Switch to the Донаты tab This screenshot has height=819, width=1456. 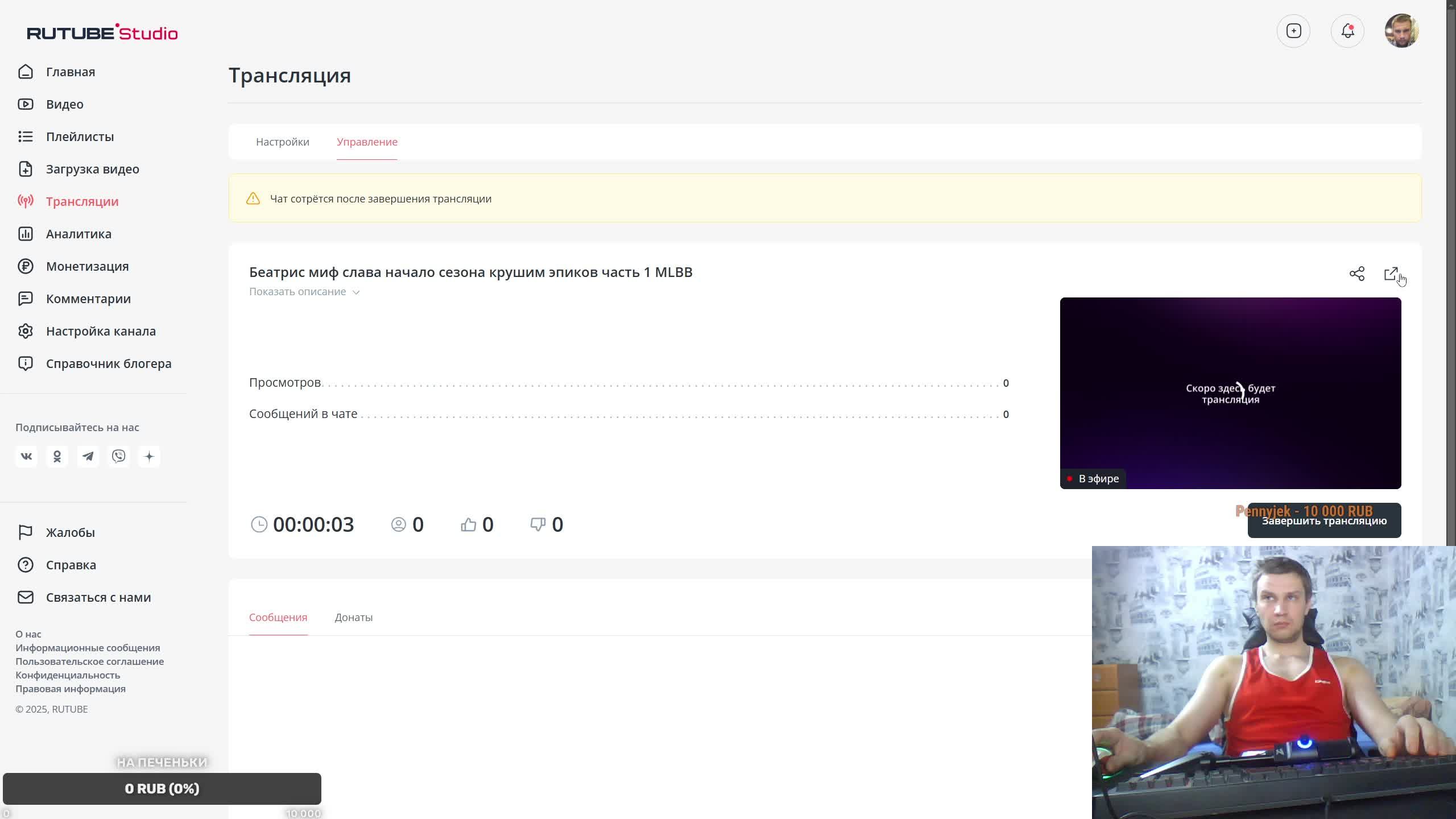[353, 617]
